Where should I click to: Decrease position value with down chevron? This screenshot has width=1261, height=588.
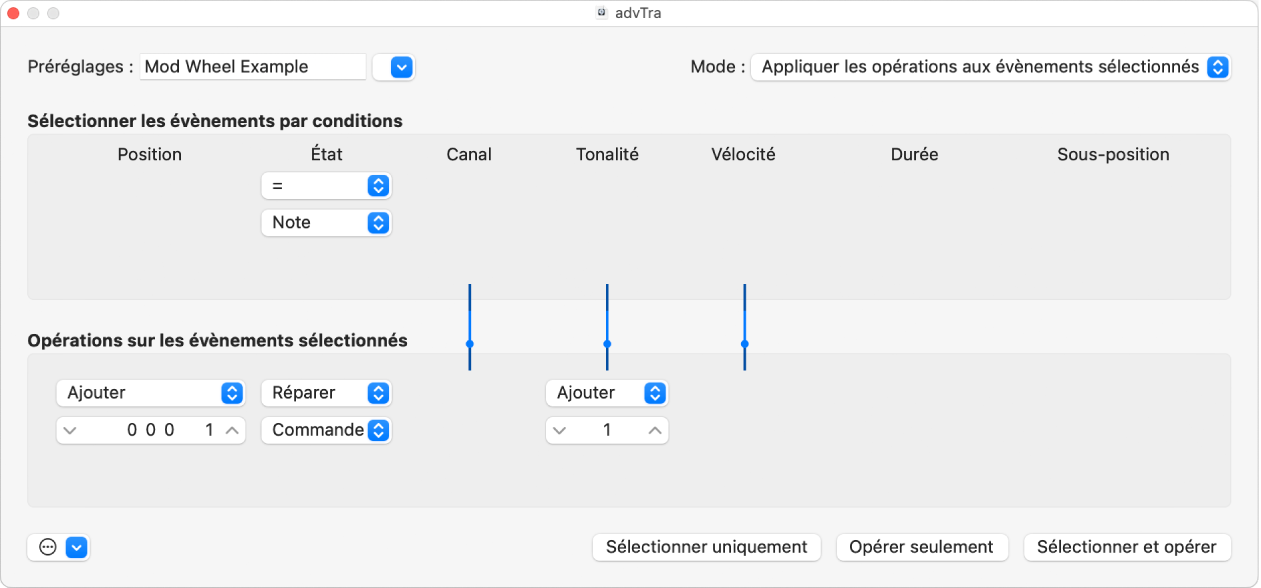click(x=68, y=431)
